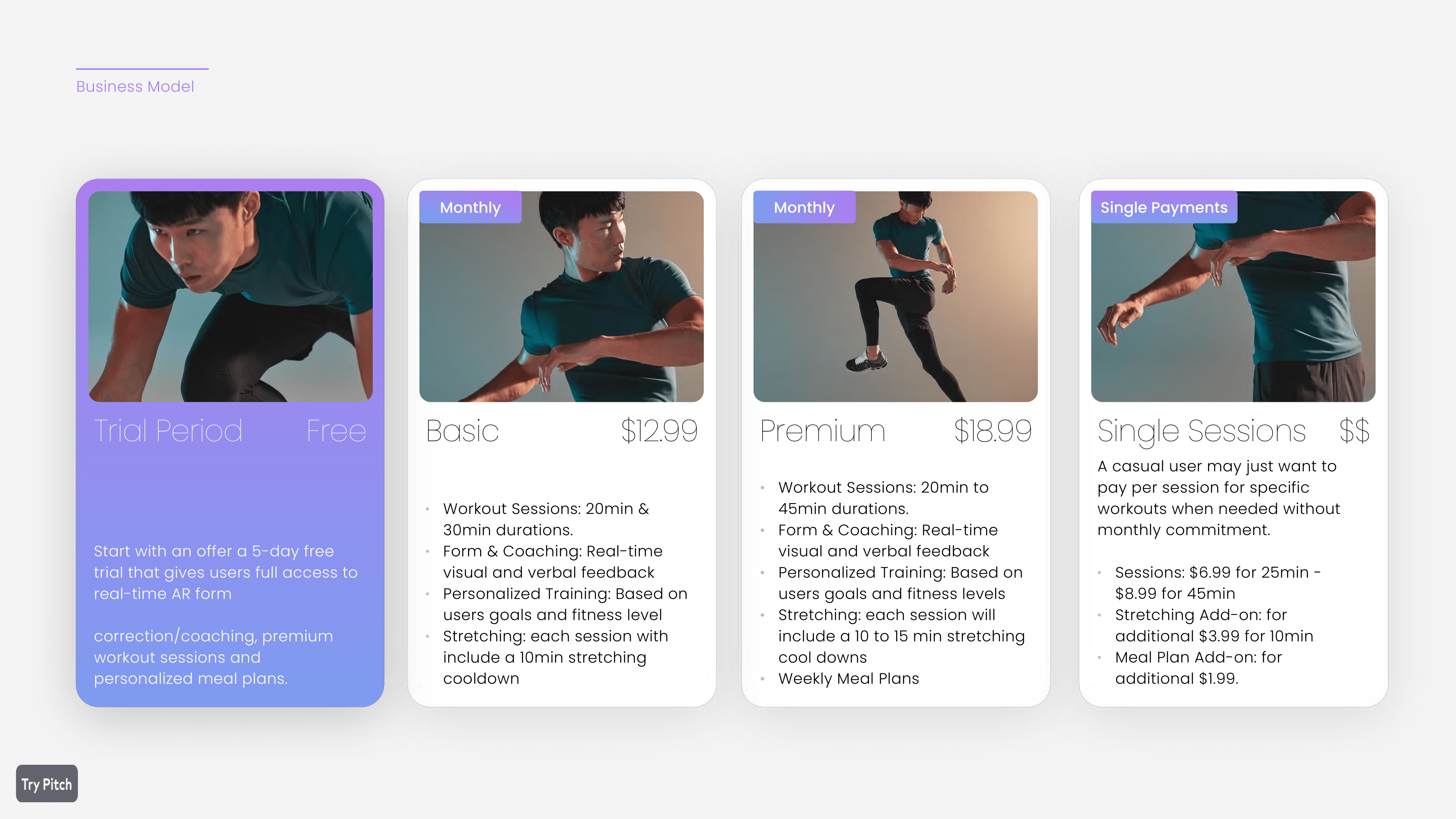
Task: Click the $12.99 price
Action: point(660,431)
